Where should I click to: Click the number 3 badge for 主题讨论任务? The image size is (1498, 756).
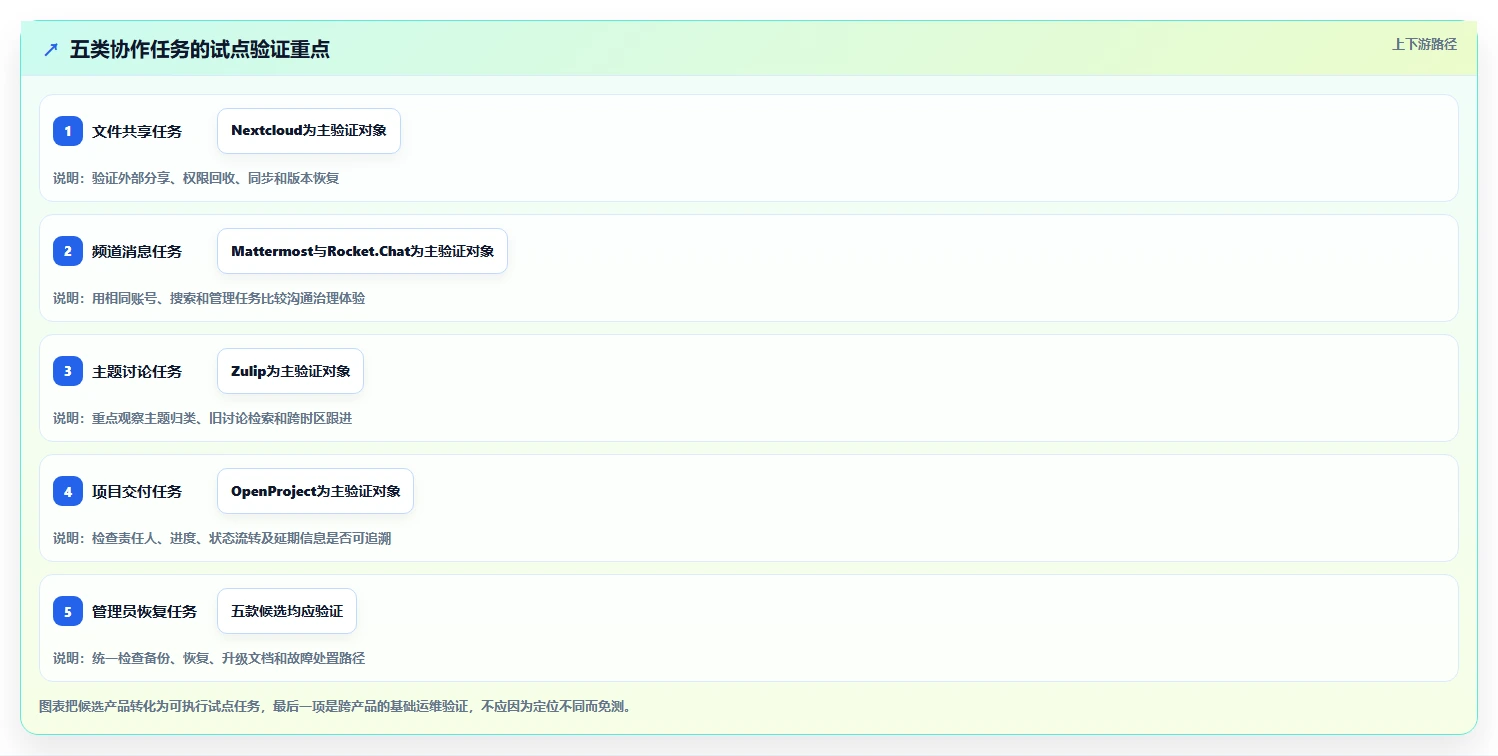(68, 371)
